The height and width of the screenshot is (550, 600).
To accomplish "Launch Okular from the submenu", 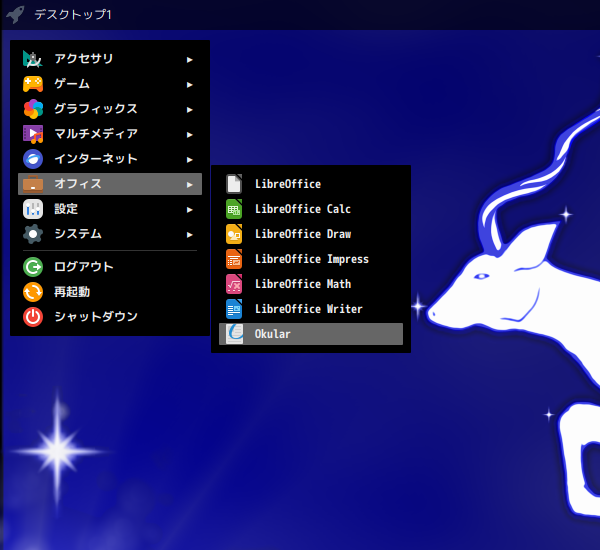I will [x=311, y=334].
